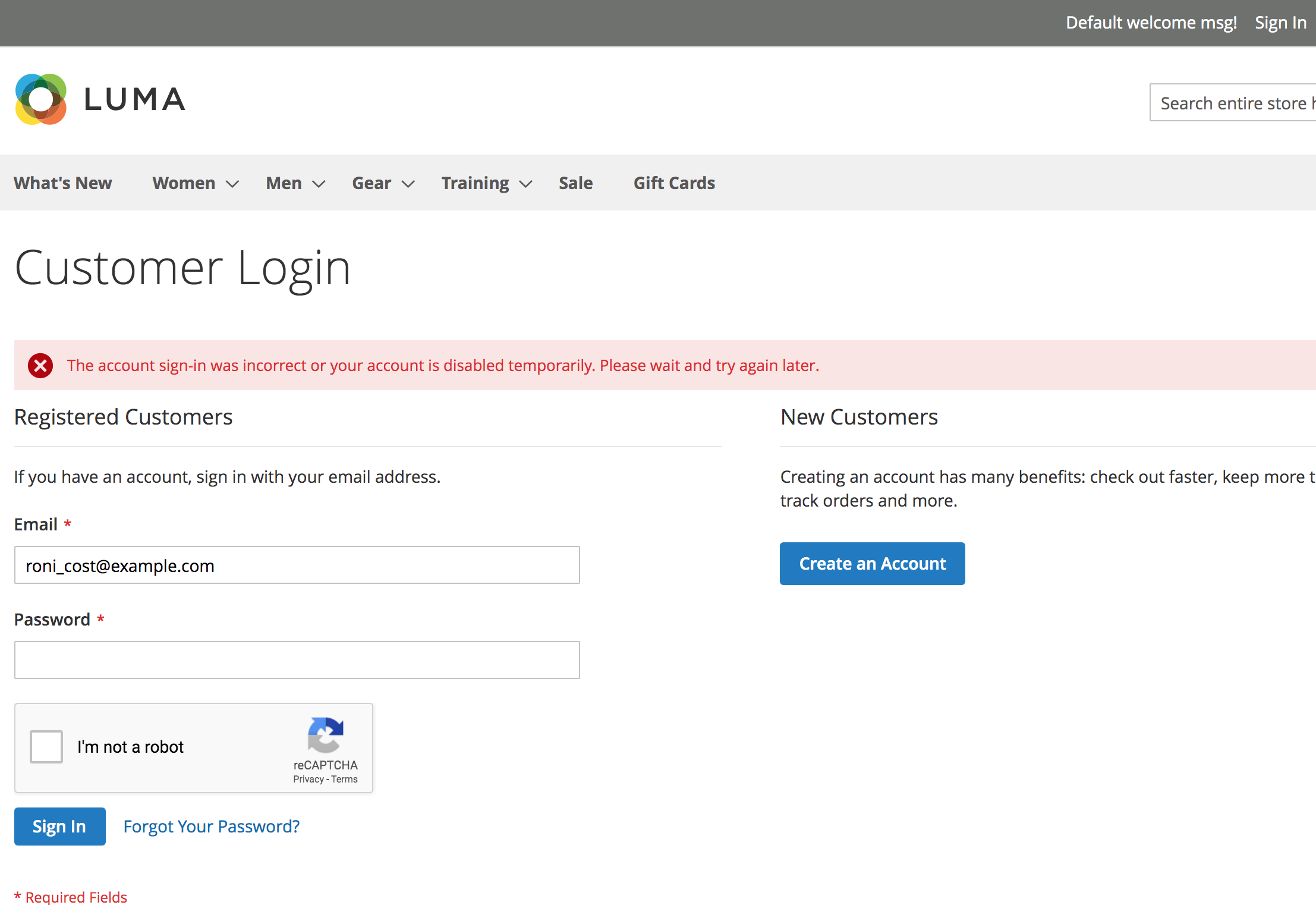Go to the Sale page
Image resolution: width=1316 pixels, height=905 pixels.
576,183
